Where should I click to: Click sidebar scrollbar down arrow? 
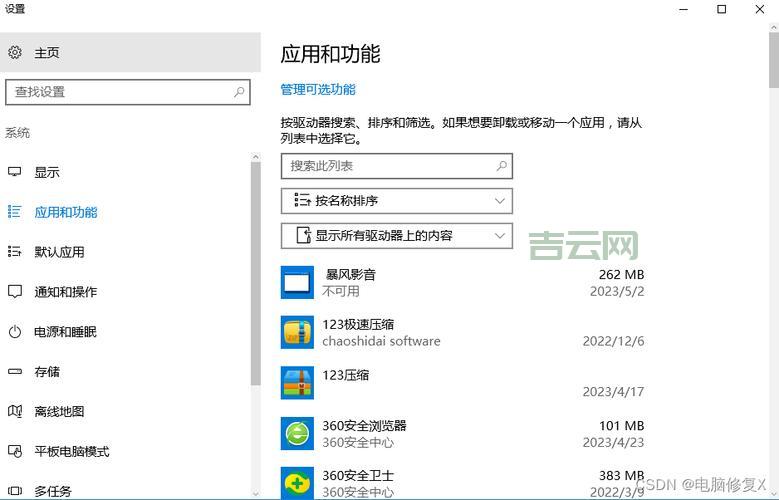point(255,494)
